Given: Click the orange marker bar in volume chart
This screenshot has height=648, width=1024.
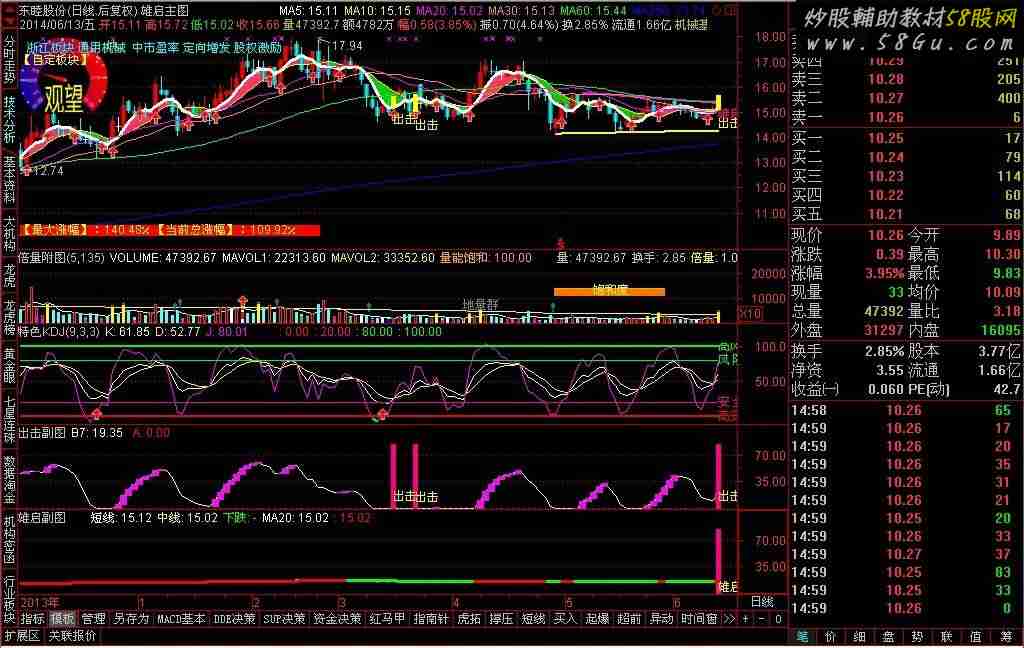Looking at the screenshot, I should 609,292.
